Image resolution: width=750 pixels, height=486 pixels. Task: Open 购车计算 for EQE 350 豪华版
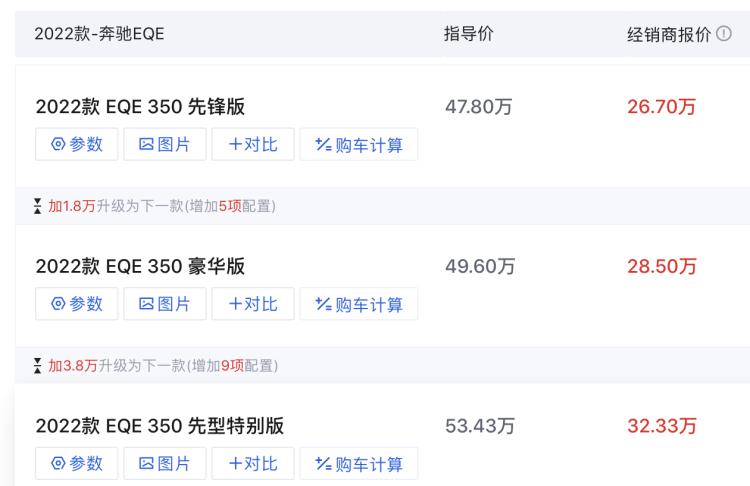pos(358,304)
